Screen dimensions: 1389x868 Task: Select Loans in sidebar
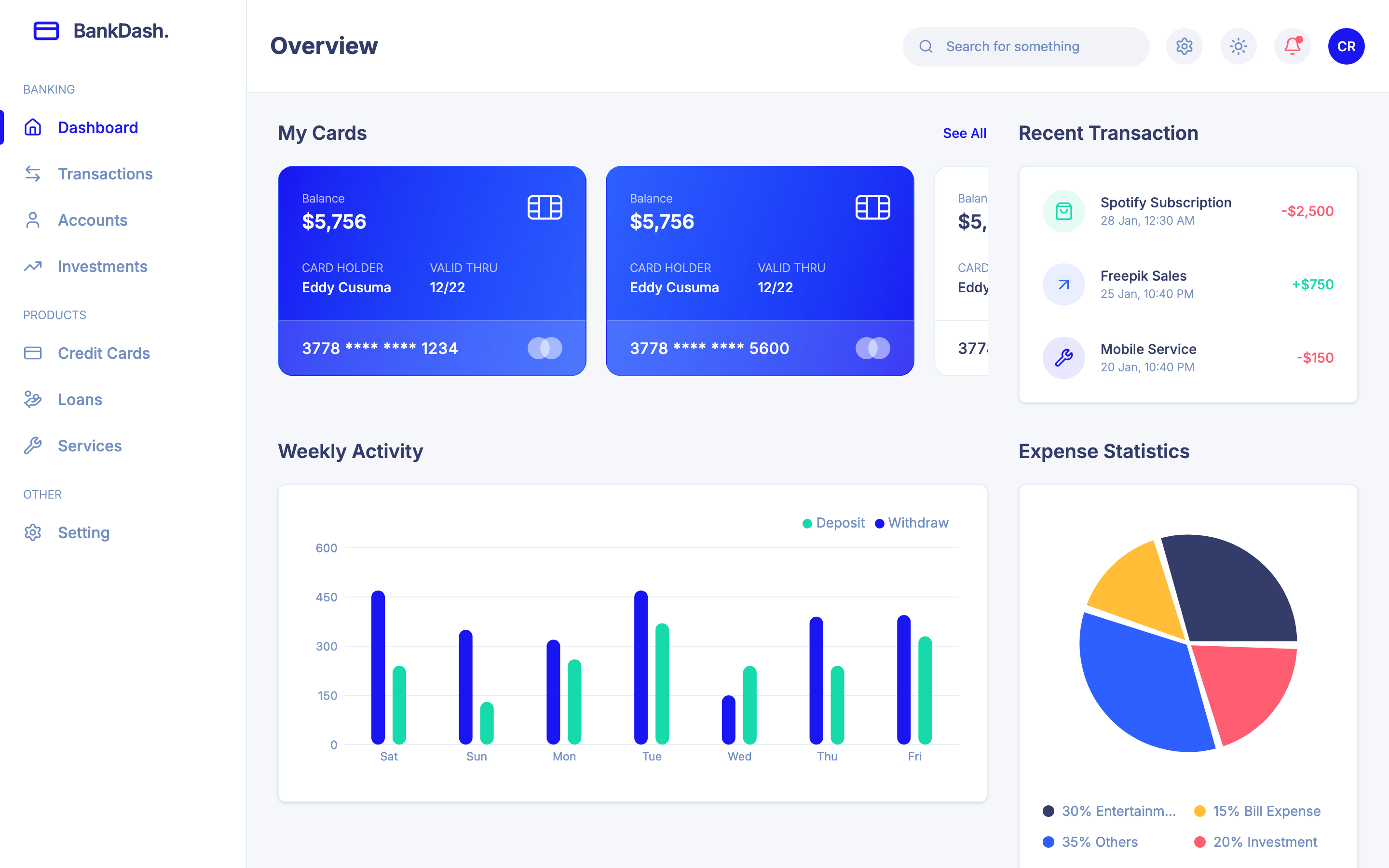coord(80,399)
